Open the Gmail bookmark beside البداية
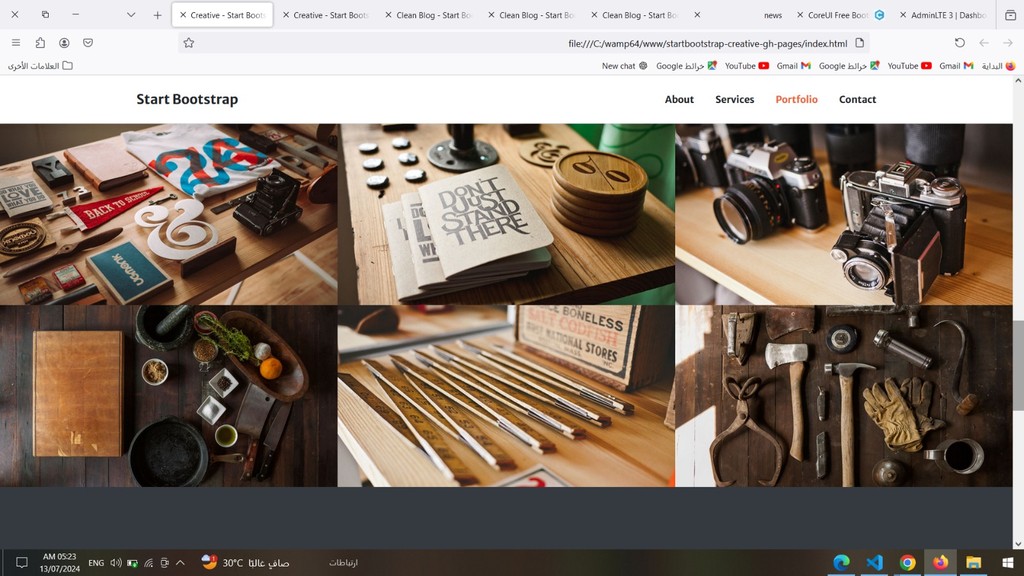 [956, 66]
